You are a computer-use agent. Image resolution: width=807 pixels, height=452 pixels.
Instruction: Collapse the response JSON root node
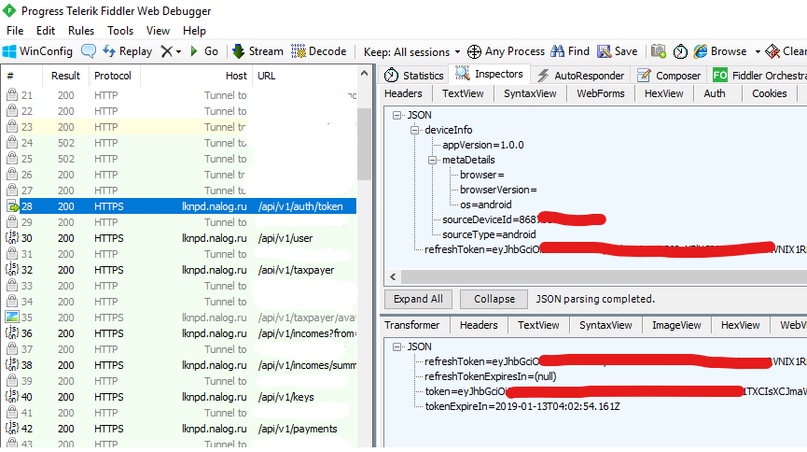tap(397, 347)
